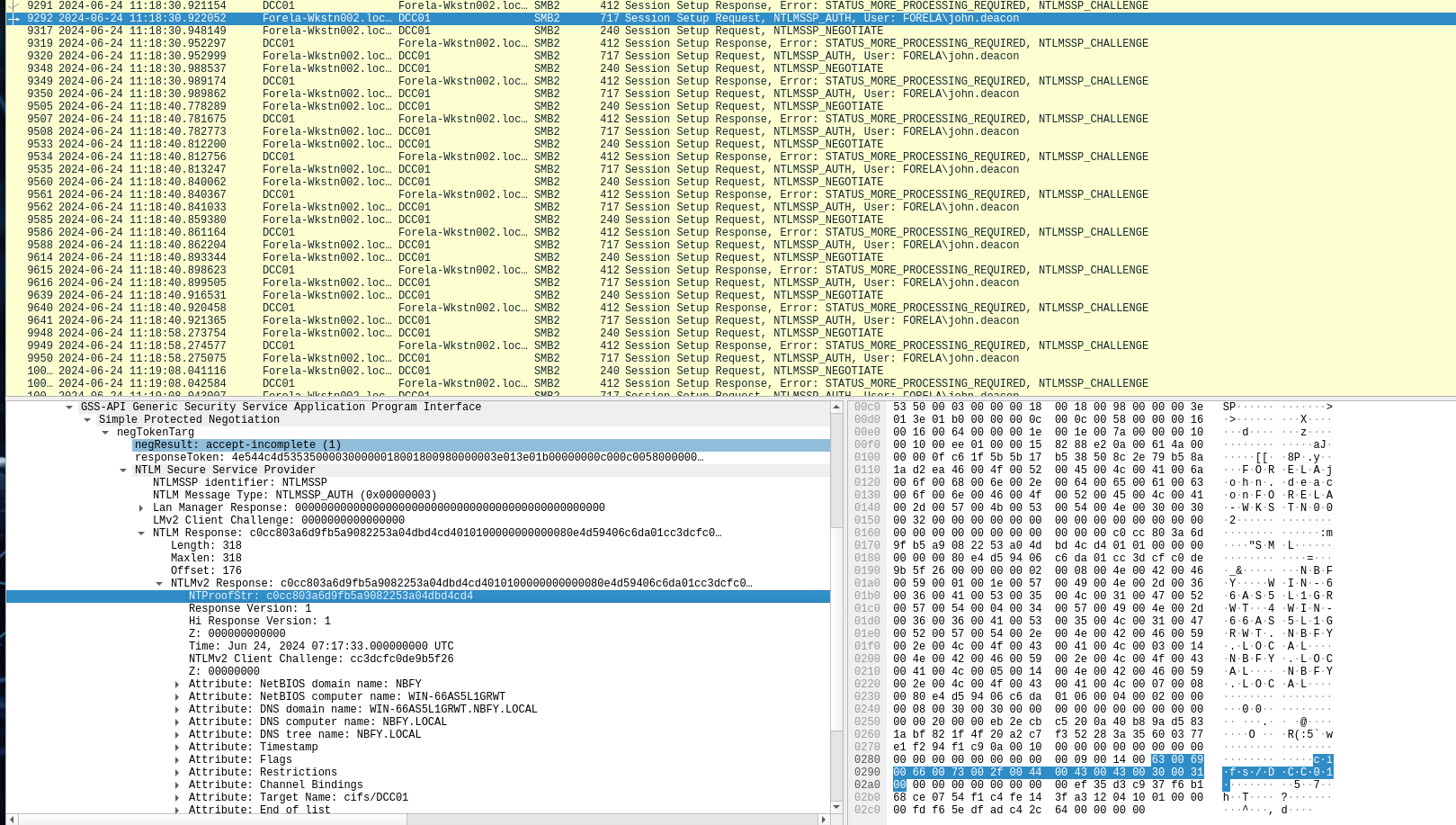Select packet 9291 at list top
The width and height of the screenshot is (1456, 825).
[730, 5]
